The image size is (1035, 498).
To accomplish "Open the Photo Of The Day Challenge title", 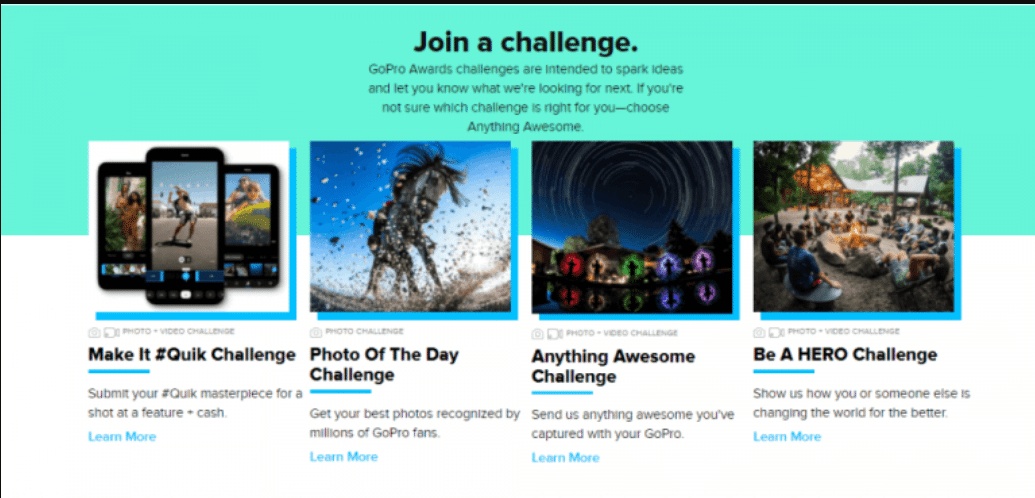I will click(x=384, y=365).
